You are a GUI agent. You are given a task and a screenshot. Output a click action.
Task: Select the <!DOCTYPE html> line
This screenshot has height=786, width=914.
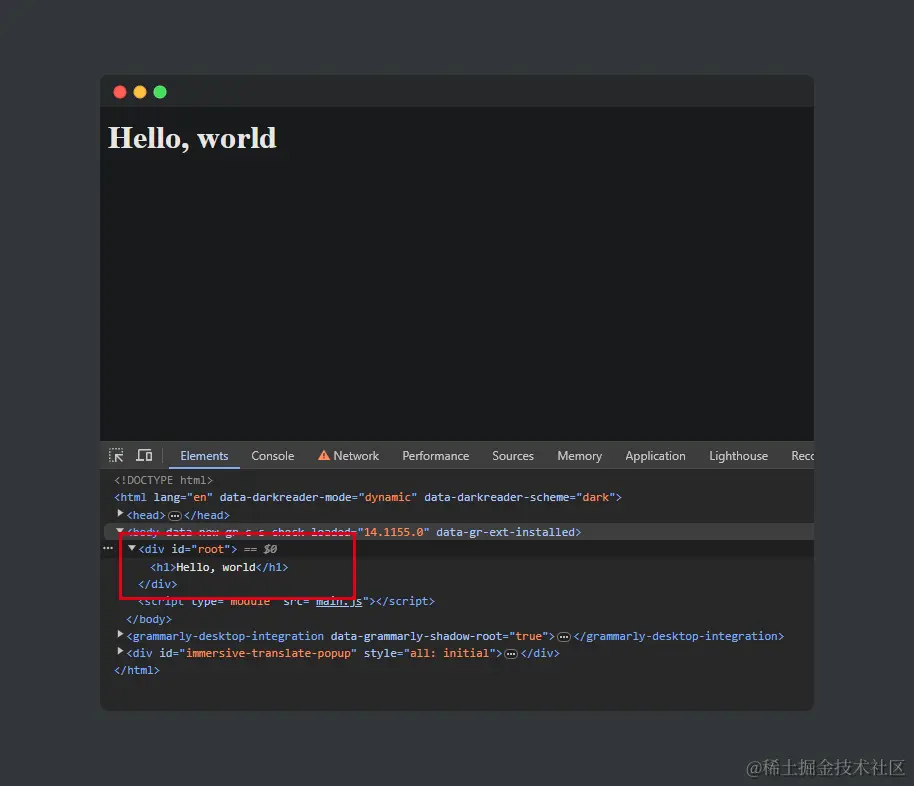pyautogui.click(x=164, y=480)
